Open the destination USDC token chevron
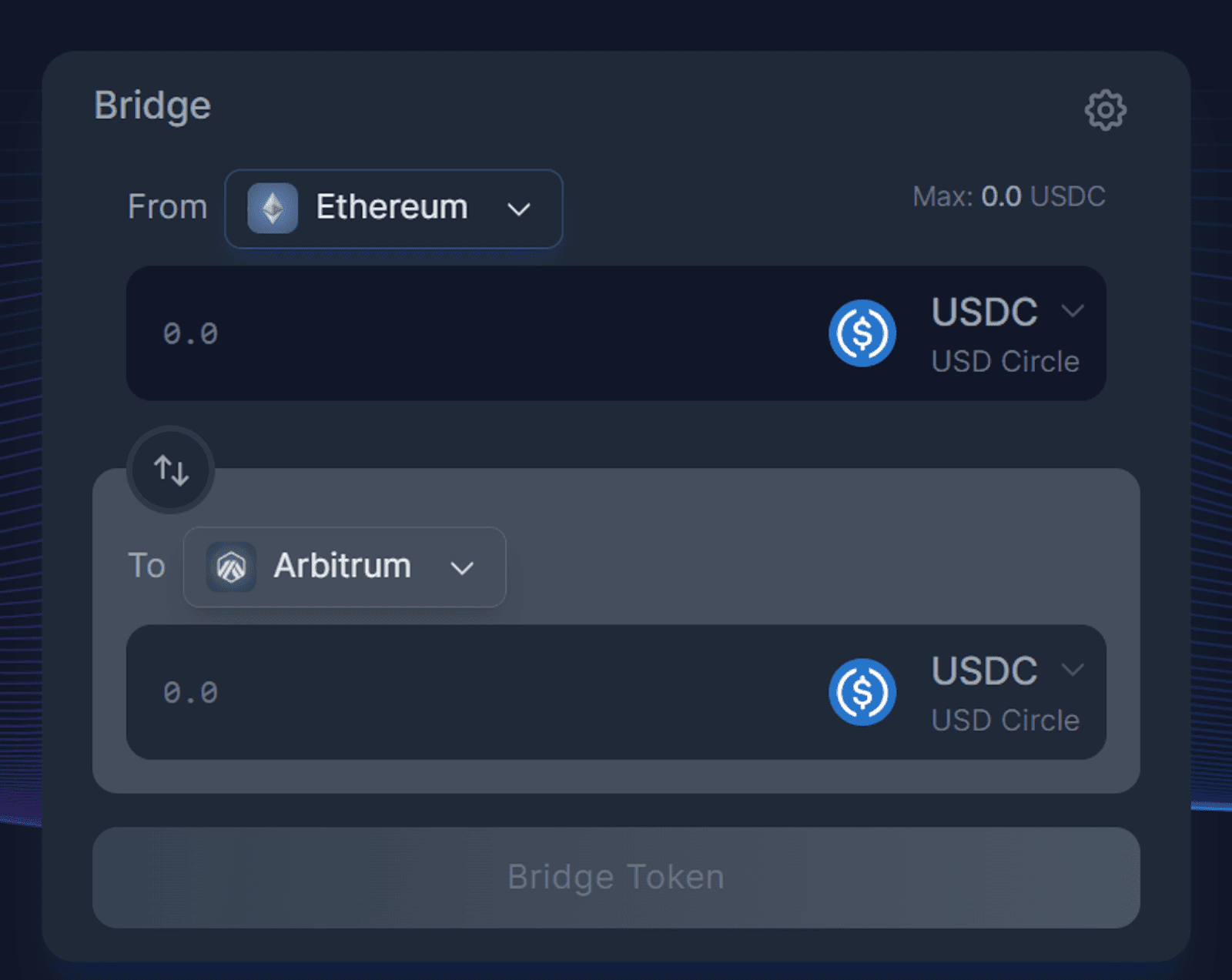1232x980 pixels. pos(1073,670)
